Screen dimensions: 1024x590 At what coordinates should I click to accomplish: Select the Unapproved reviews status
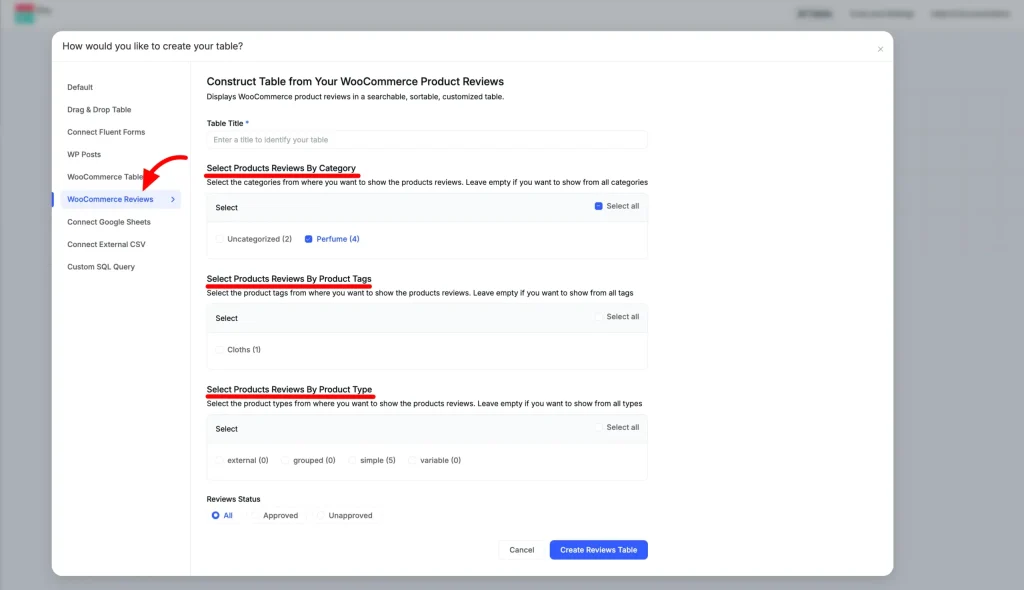[319, 515]
